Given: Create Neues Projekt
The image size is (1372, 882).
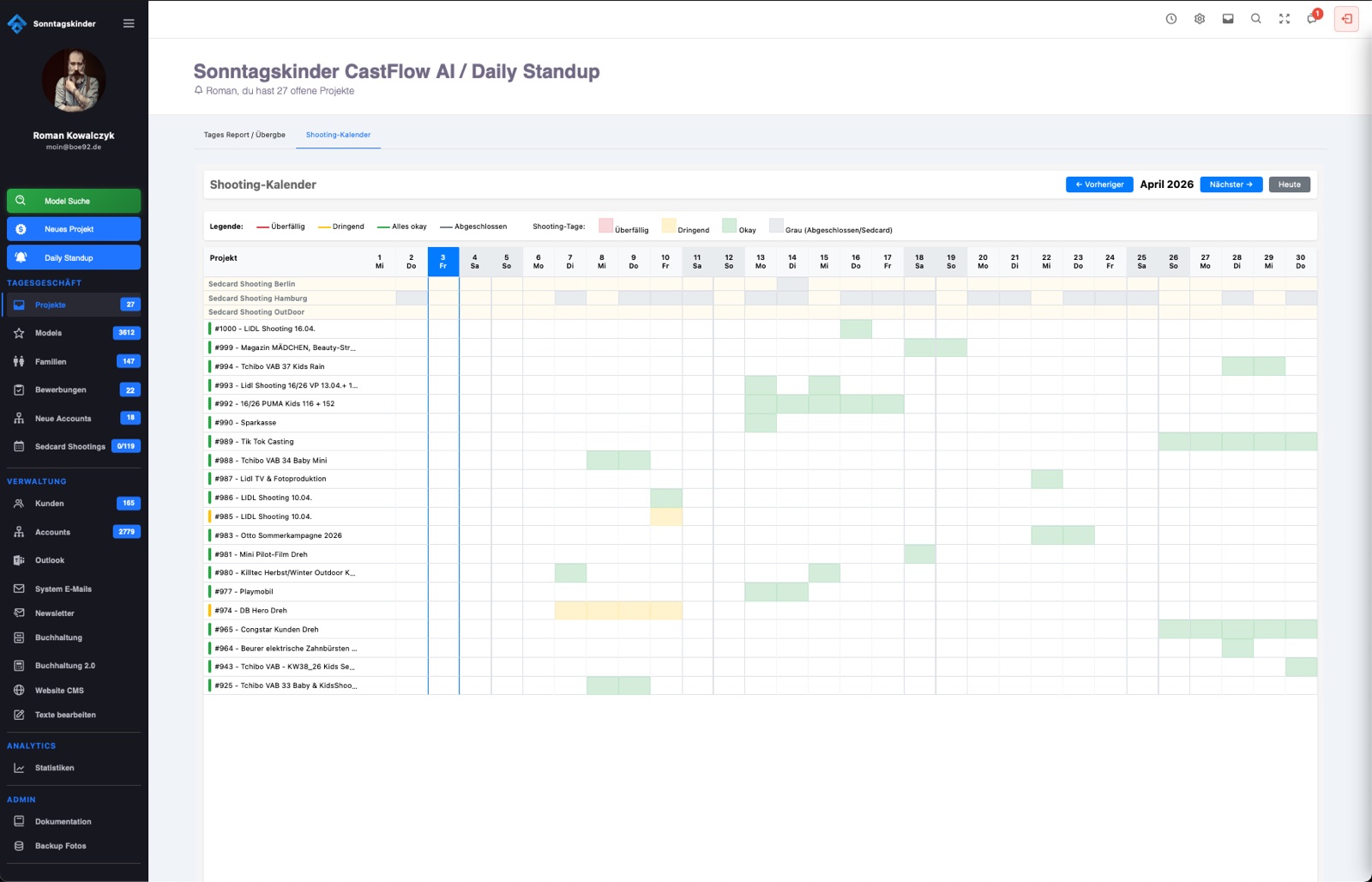Looking at the screenshot, I should (x=74, y=229).
